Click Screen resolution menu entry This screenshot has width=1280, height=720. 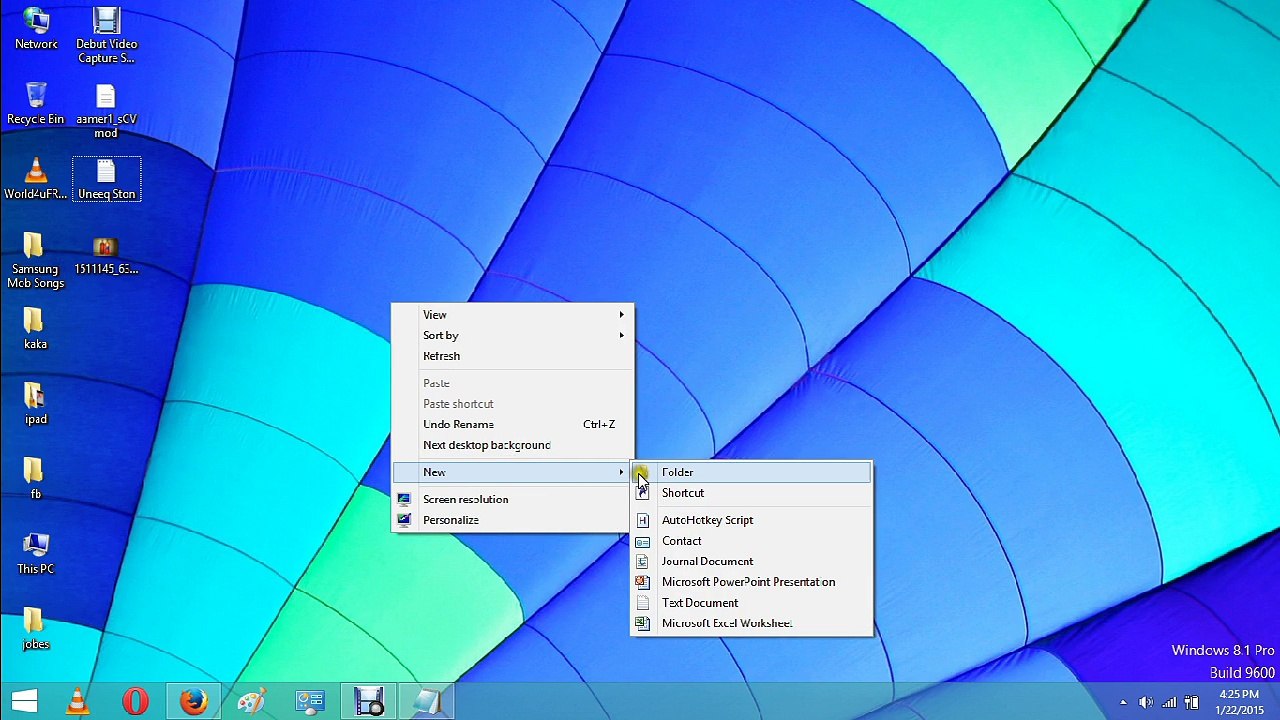point(512,499)
